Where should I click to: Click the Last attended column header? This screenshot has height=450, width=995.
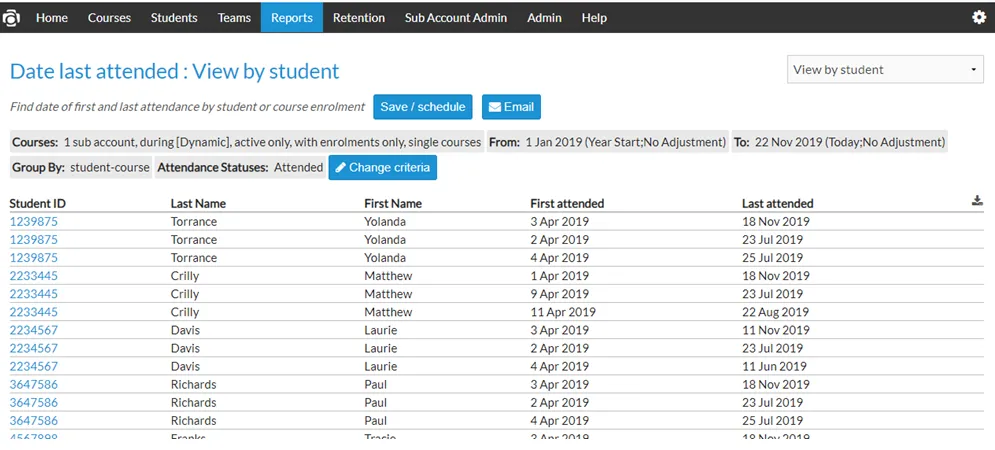click(x=778, y=204)
